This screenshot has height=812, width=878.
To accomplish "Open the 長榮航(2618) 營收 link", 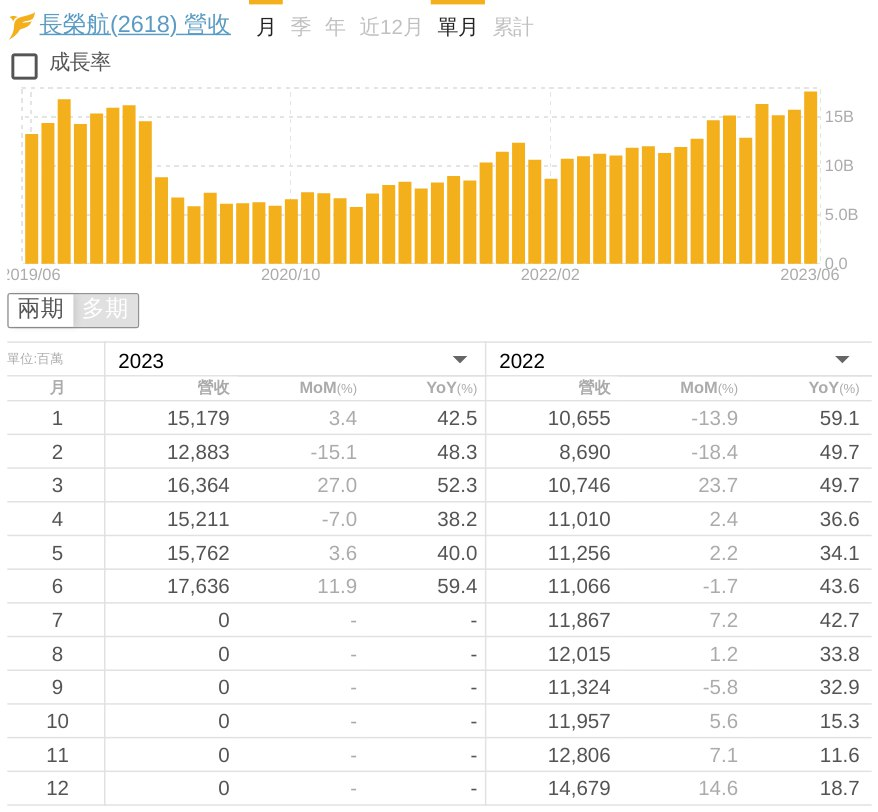I will [x=134, y=25].
